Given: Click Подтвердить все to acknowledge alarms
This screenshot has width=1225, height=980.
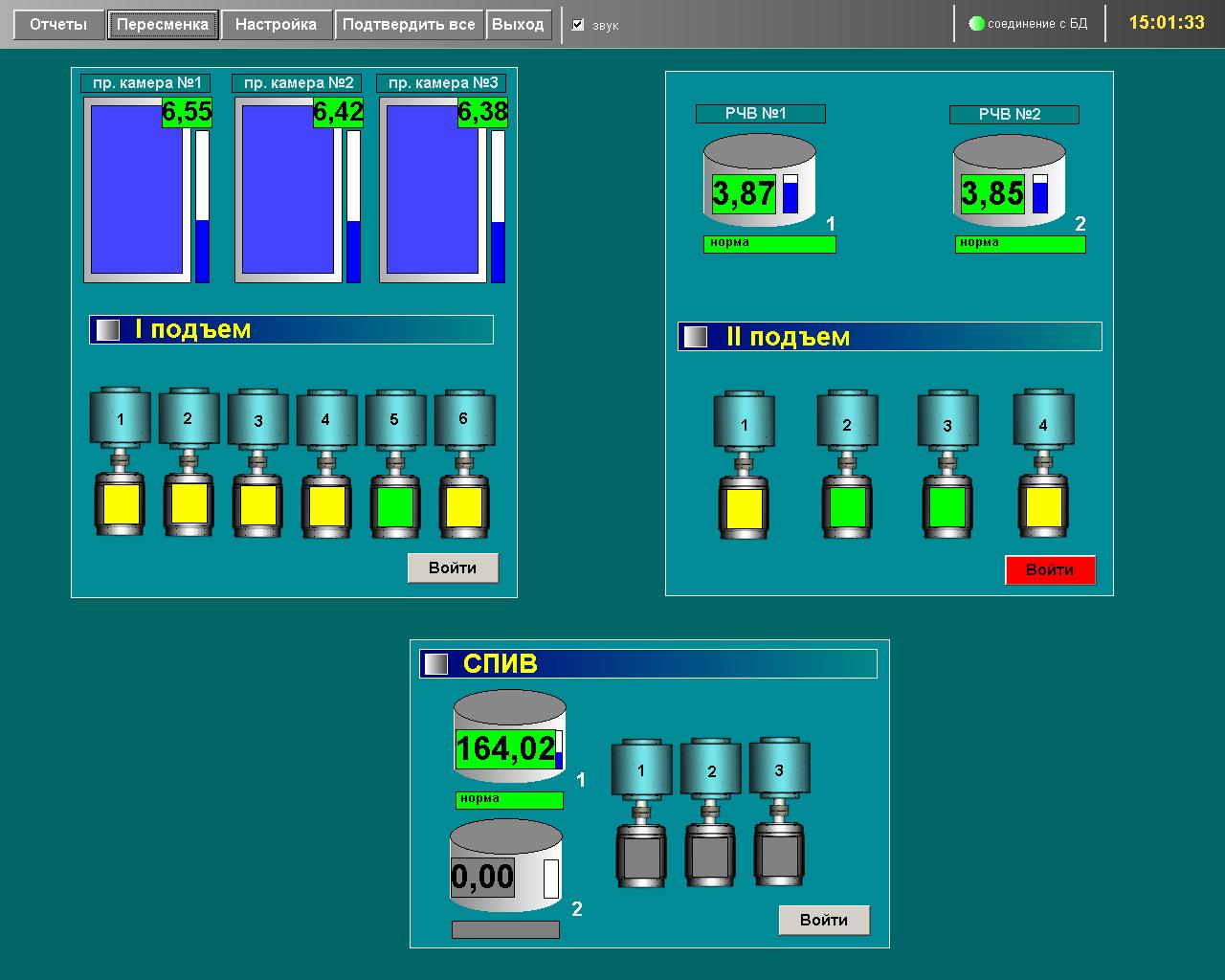Looking at the screenshot, I should click(409, 25).
